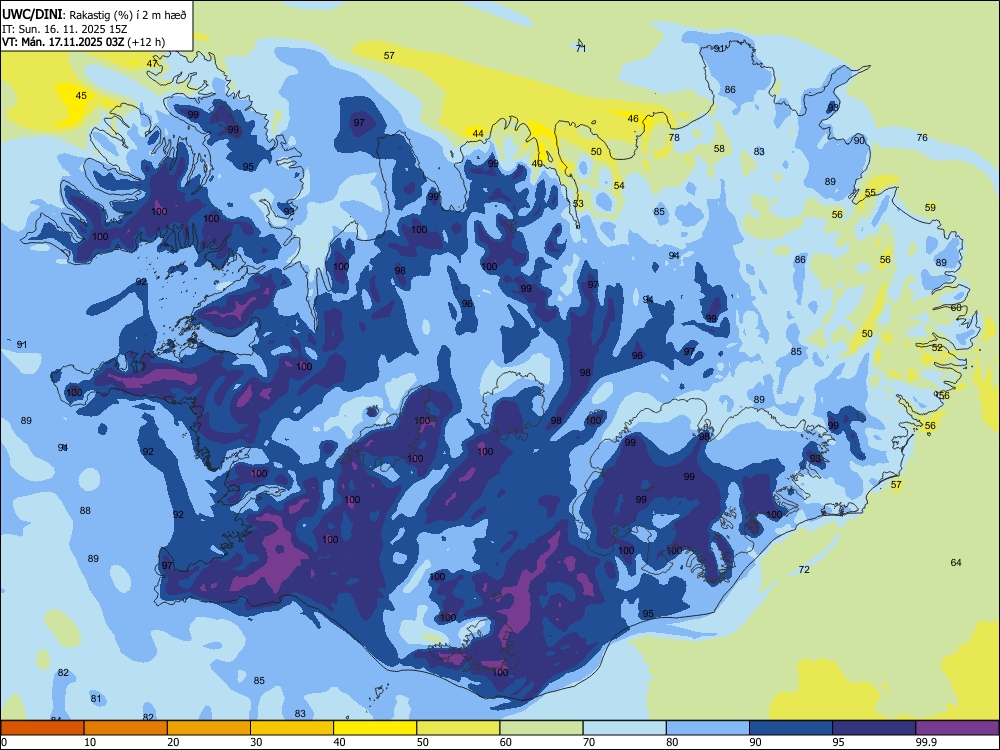
Task: Click the humidity value '81' on the map
Action: (96, 698)
